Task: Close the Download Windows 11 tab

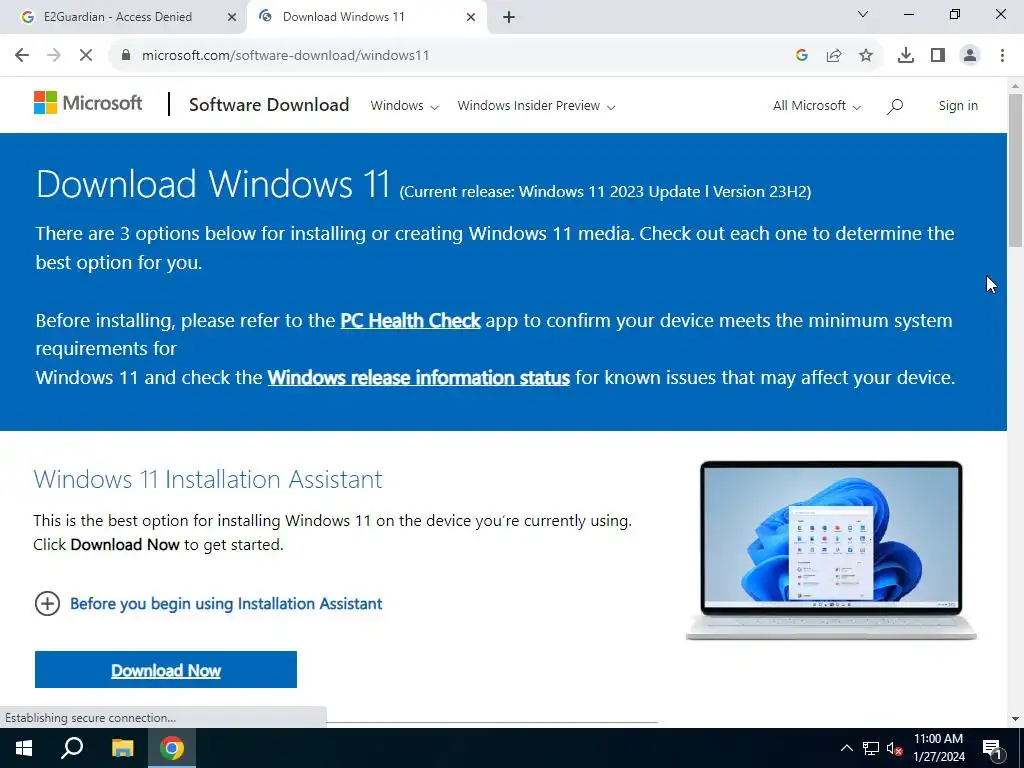Action: pos(471,17)
